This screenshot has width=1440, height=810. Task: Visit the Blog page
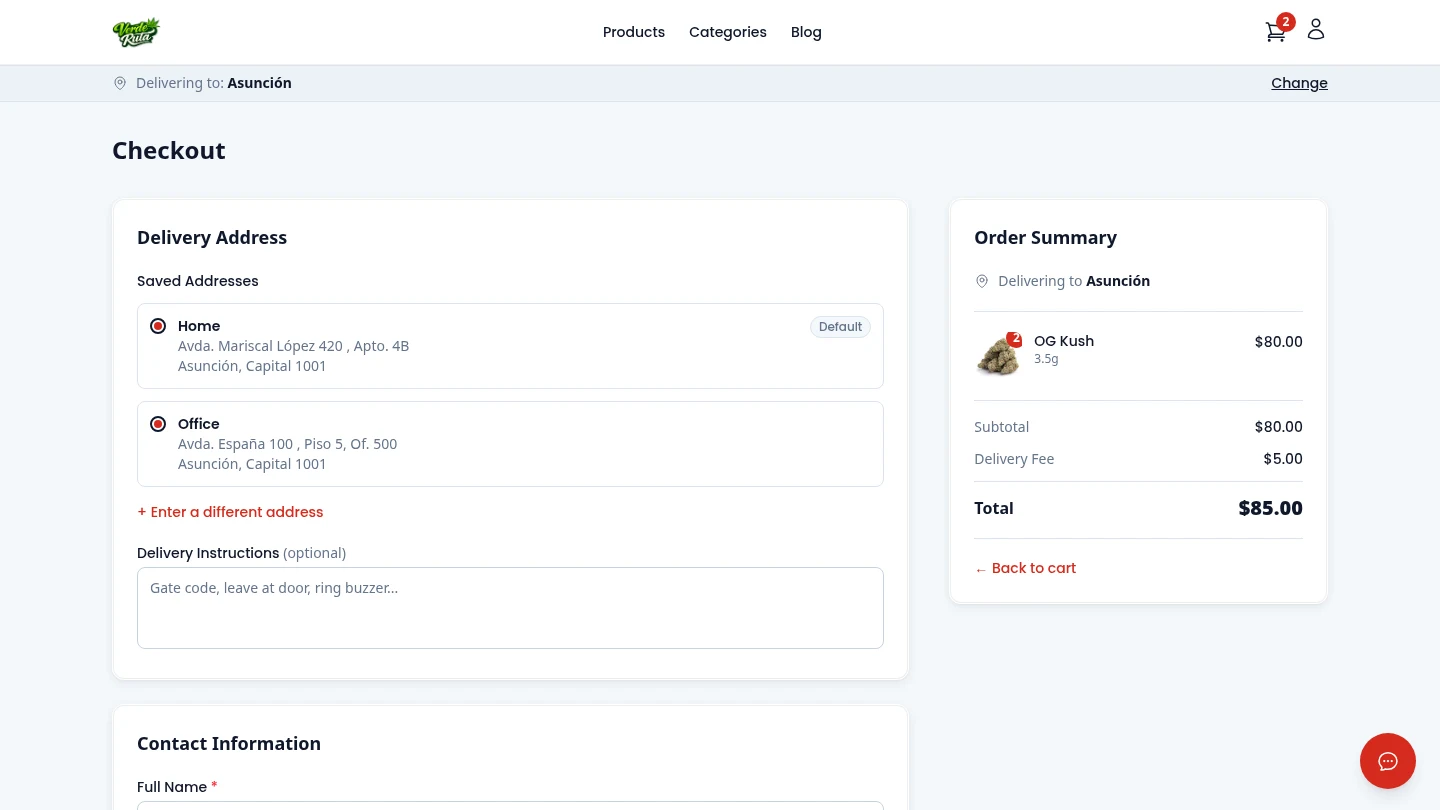(806, 32)
